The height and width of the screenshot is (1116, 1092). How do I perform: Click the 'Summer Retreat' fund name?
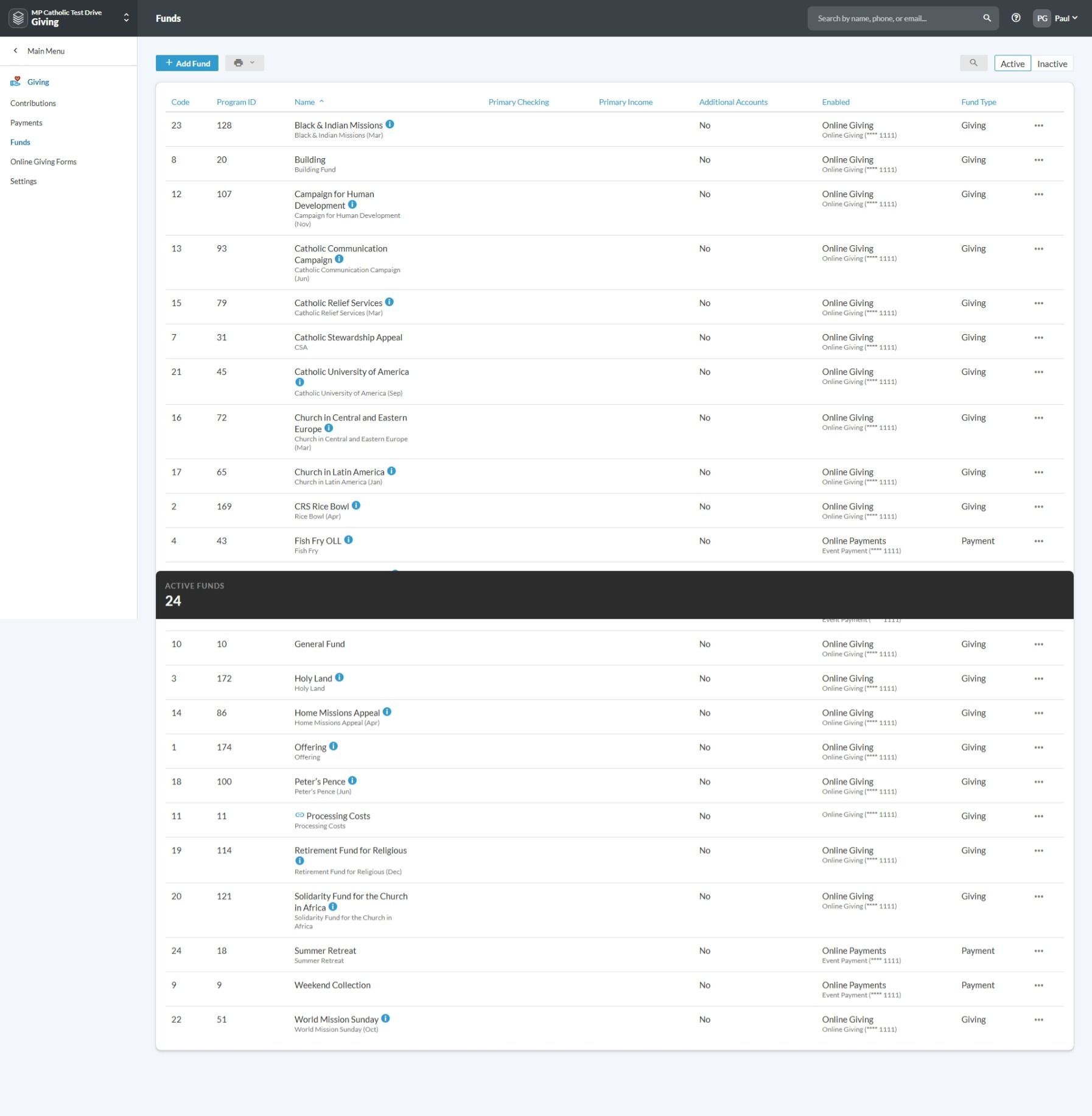click(325, 951)
